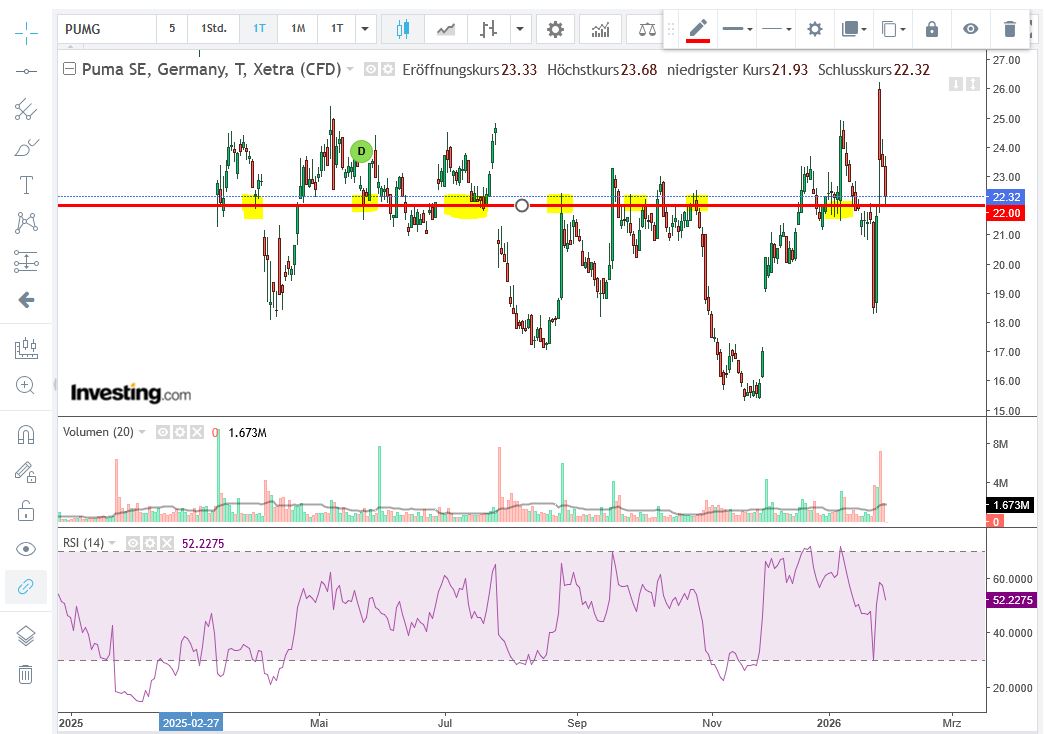Image resolution: width=1045 pixels, height=734 pixels.
Task: Remove the RSI indicator with X button
Action: [165, 543]
